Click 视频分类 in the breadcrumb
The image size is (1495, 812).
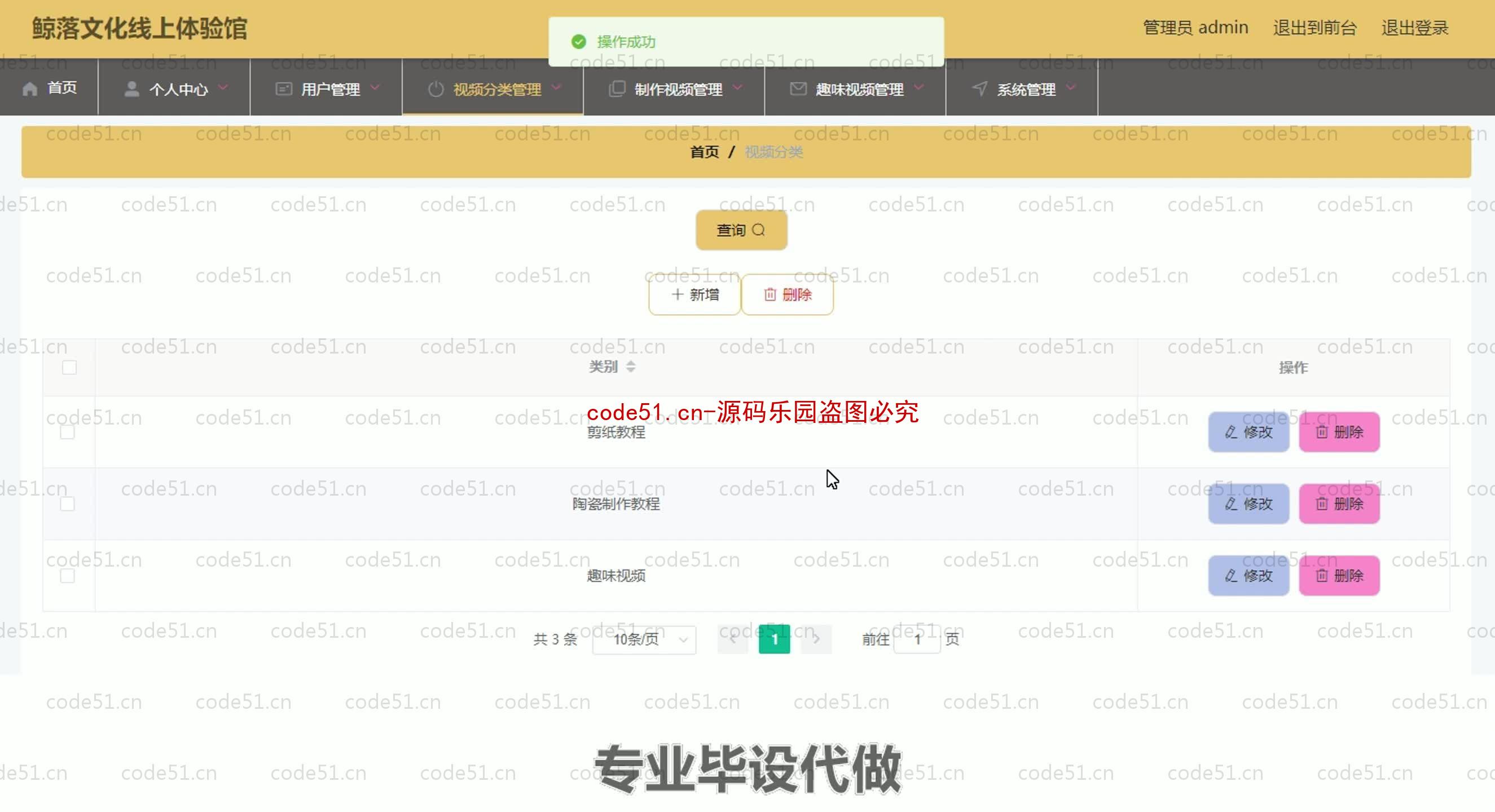773,151
